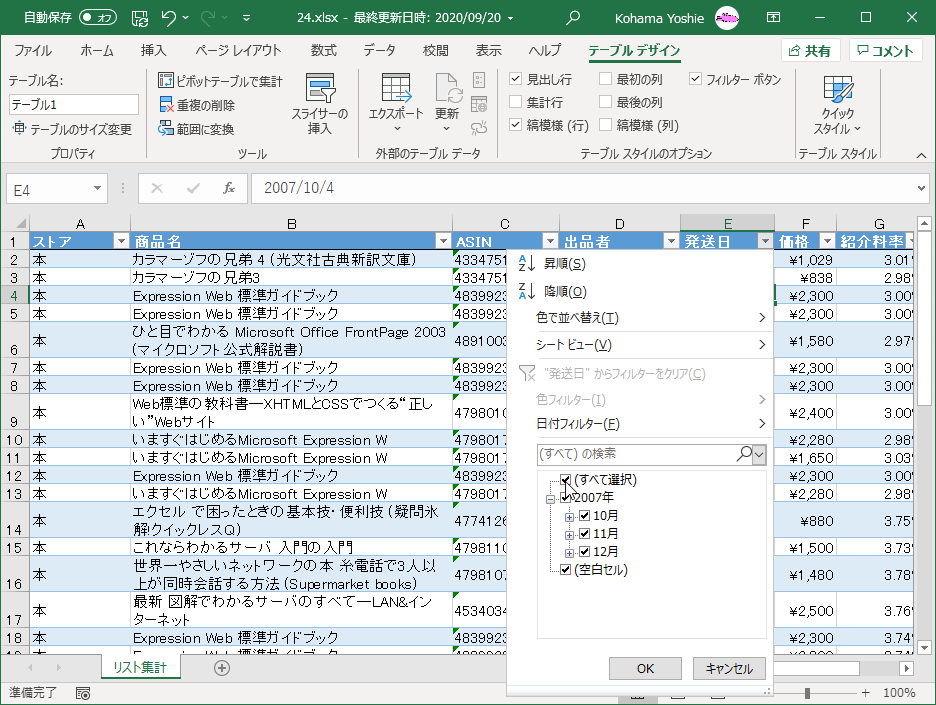Undo the last action
This screenshot has height=705, width=936.
click(168, 18)
